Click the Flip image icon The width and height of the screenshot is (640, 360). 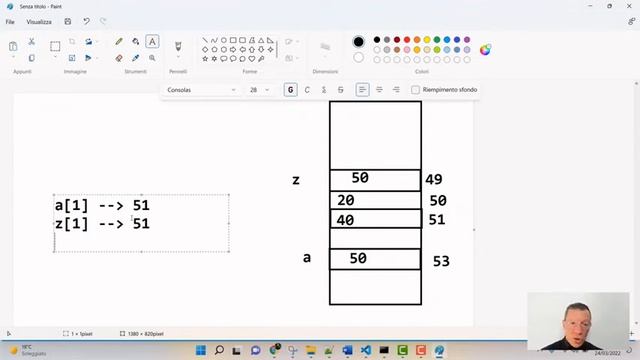point(88,58)
